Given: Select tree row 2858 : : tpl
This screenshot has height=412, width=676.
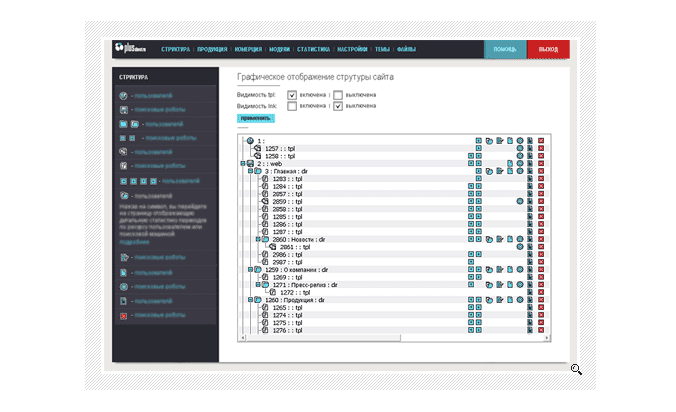Looking at the screenshot, I should [x=288, y=209].
